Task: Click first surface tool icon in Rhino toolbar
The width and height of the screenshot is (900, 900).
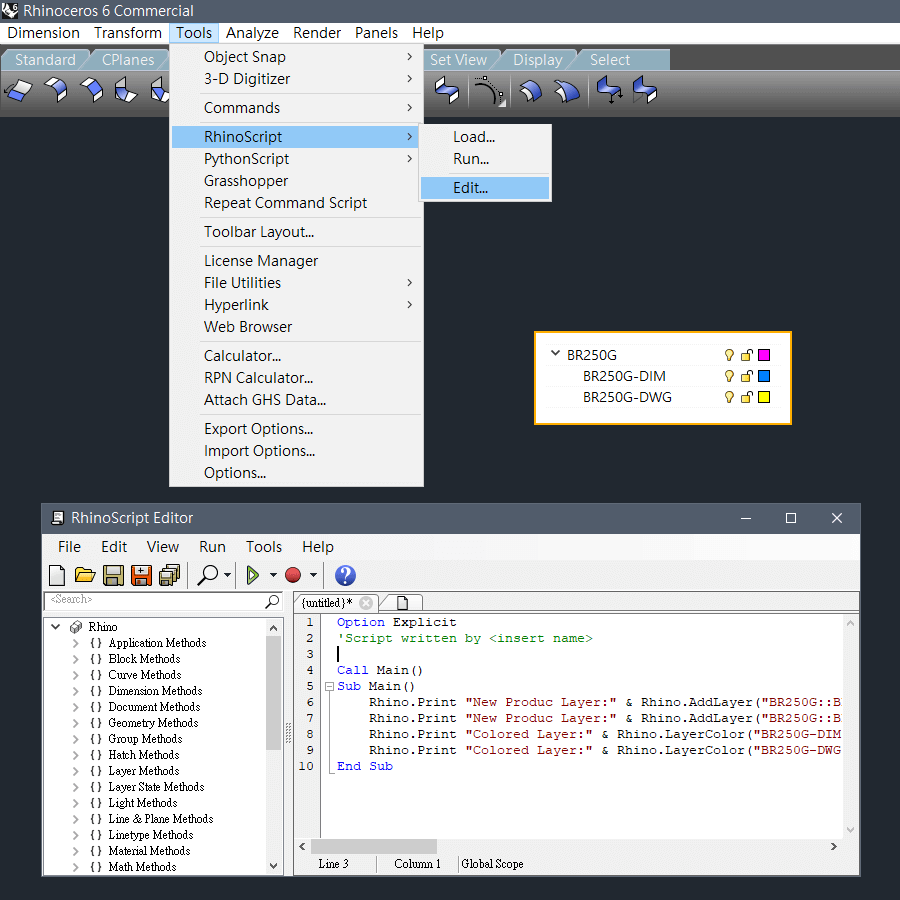Action: click(x=19, y=91)
